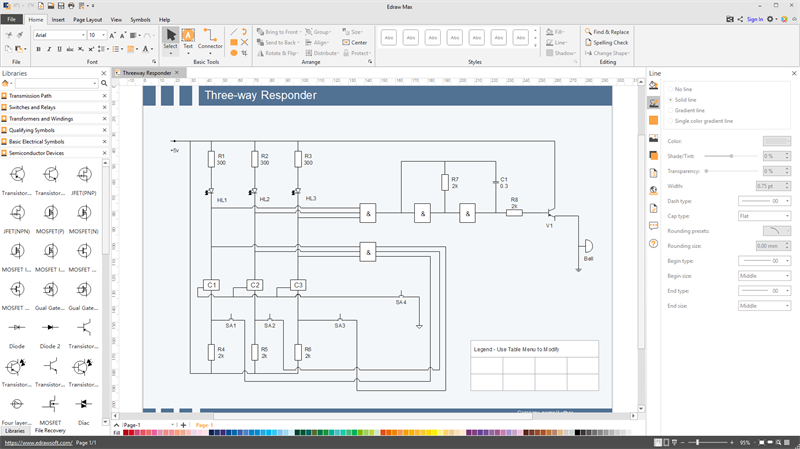Switch to the Symbols ribbon tab
Image resolution: width=800 pixels, height=449 pixels.
pyautogui.click(x=140, y=20)
